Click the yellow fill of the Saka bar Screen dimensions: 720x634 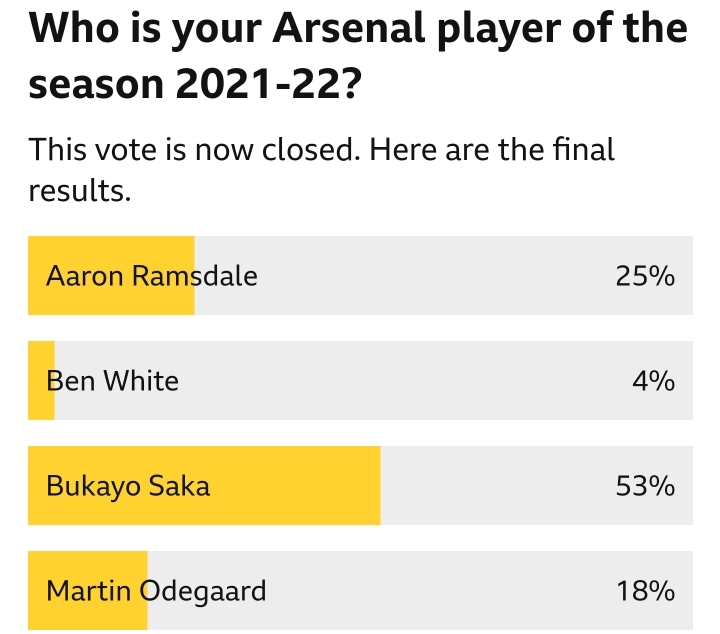(x=204, y=485)
